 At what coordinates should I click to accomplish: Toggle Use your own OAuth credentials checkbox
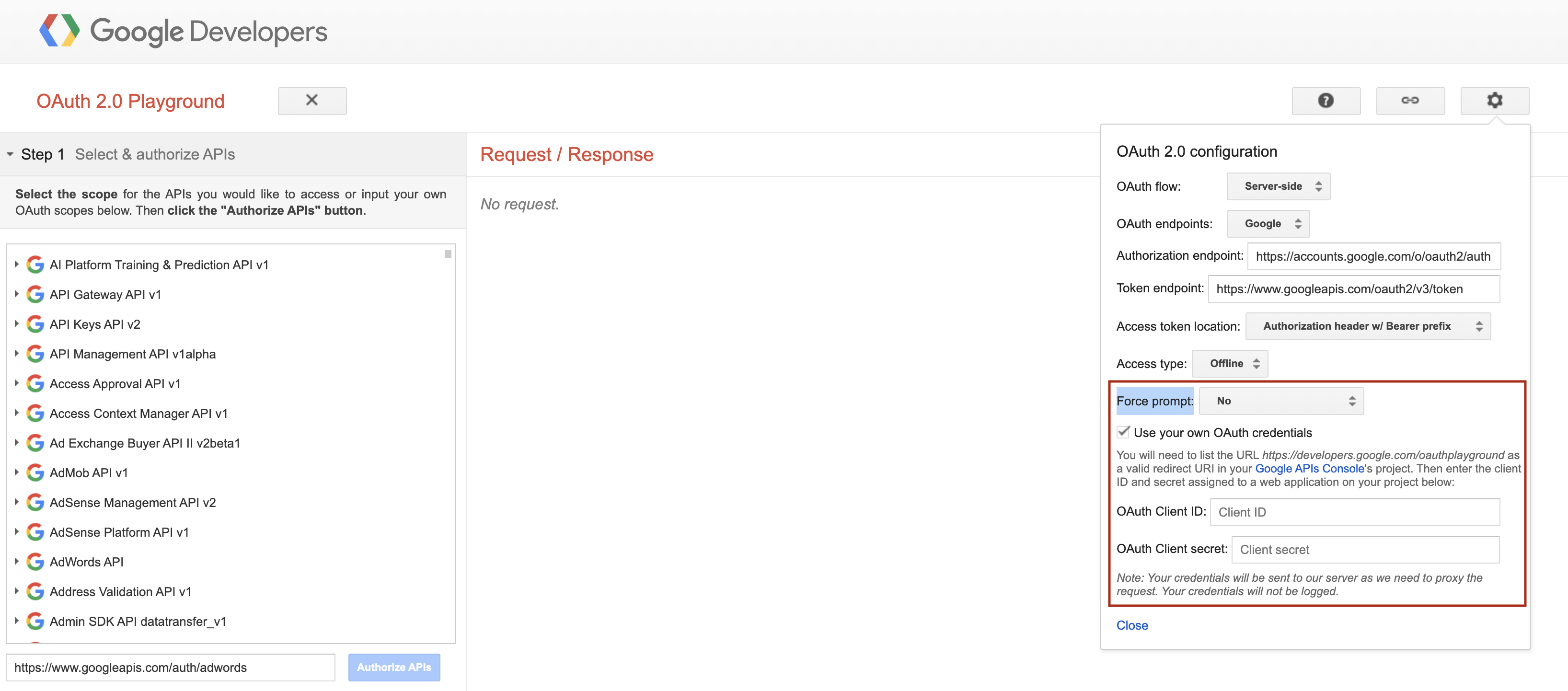click(x=1123, y=432)
